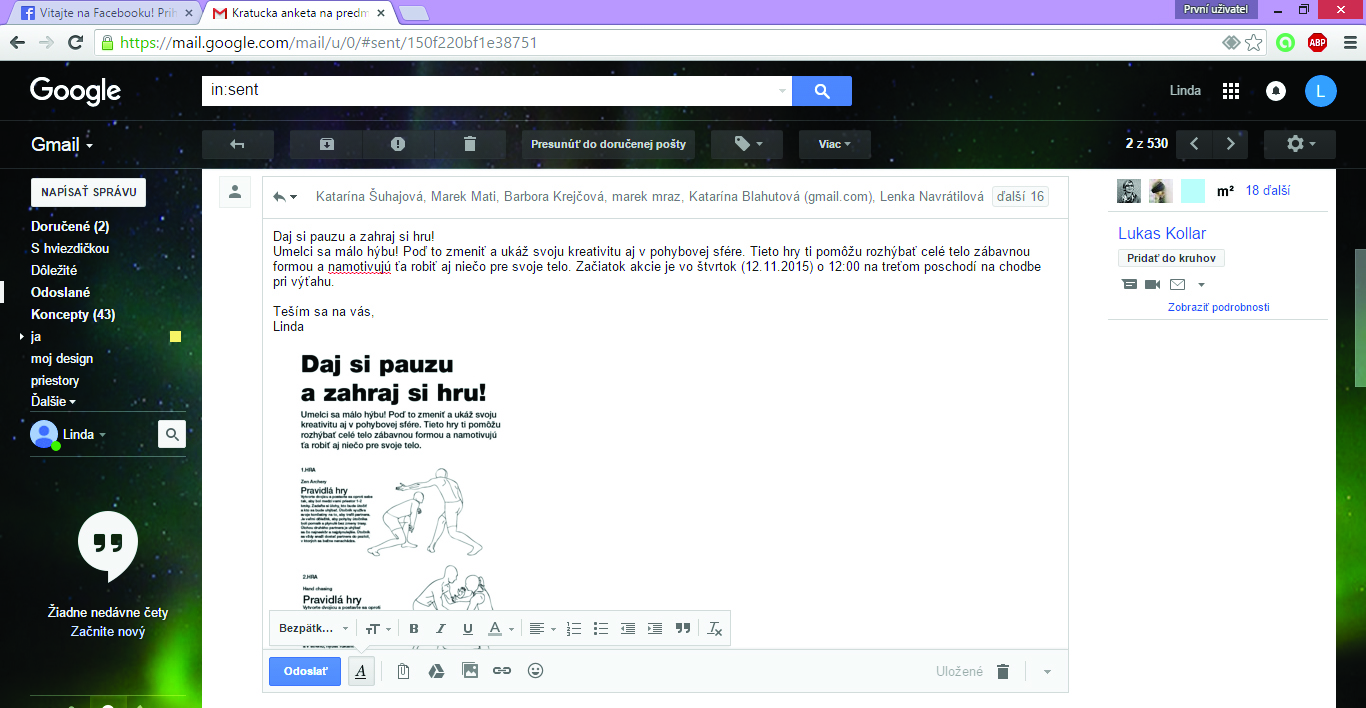Open the Koncepty (43) folder

[73, 314]
